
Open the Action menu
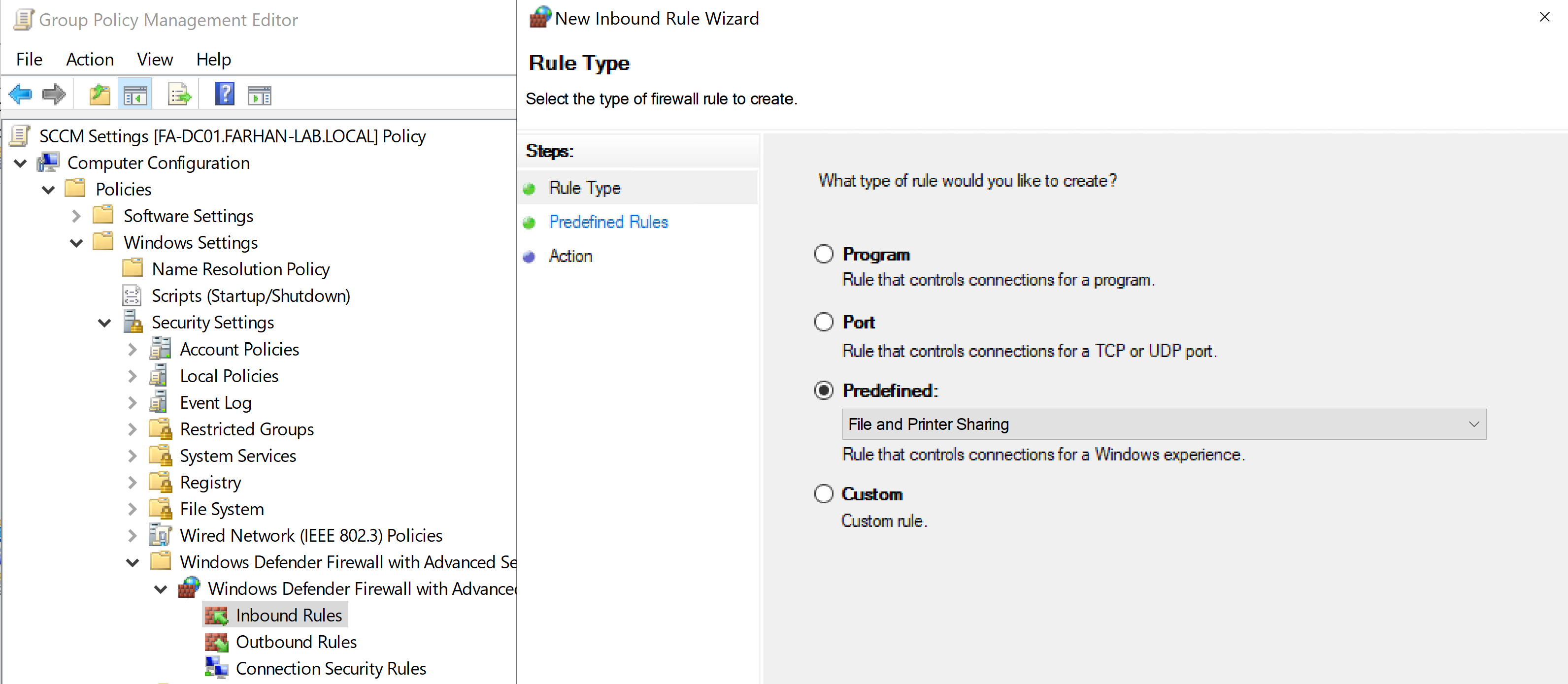(90, 60)
